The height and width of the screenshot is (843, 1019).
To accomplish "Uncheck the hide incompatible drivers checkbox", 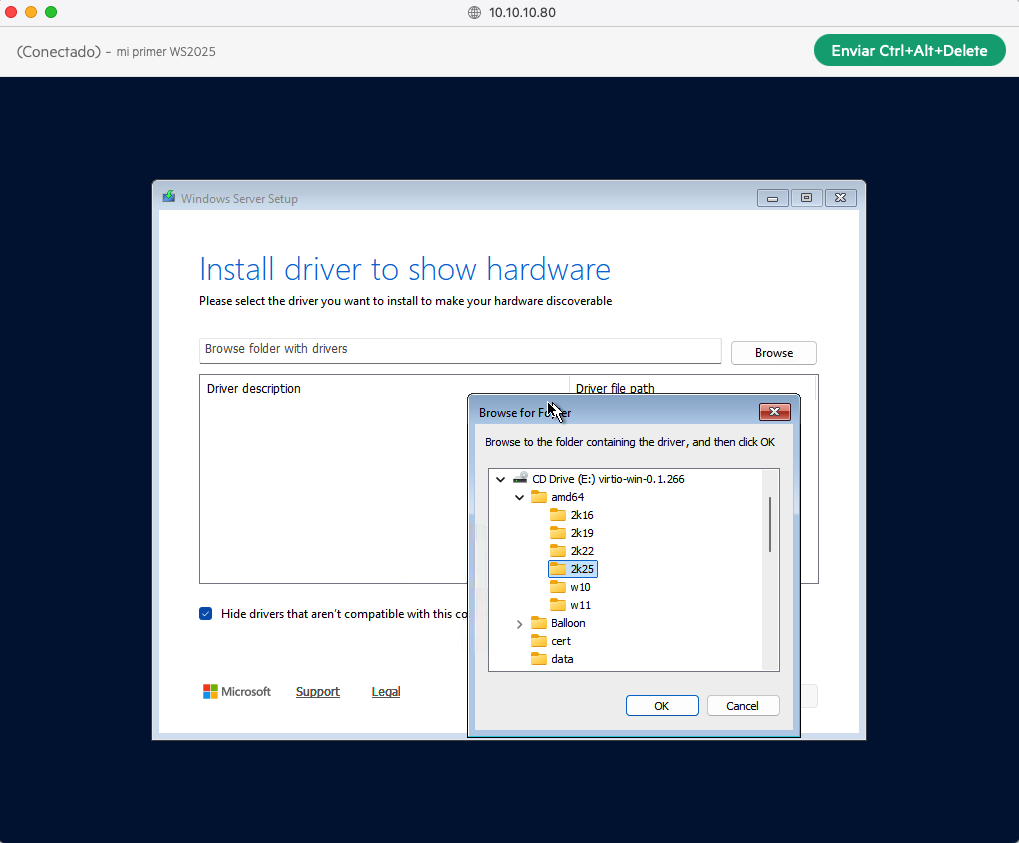I will point(205,613).
